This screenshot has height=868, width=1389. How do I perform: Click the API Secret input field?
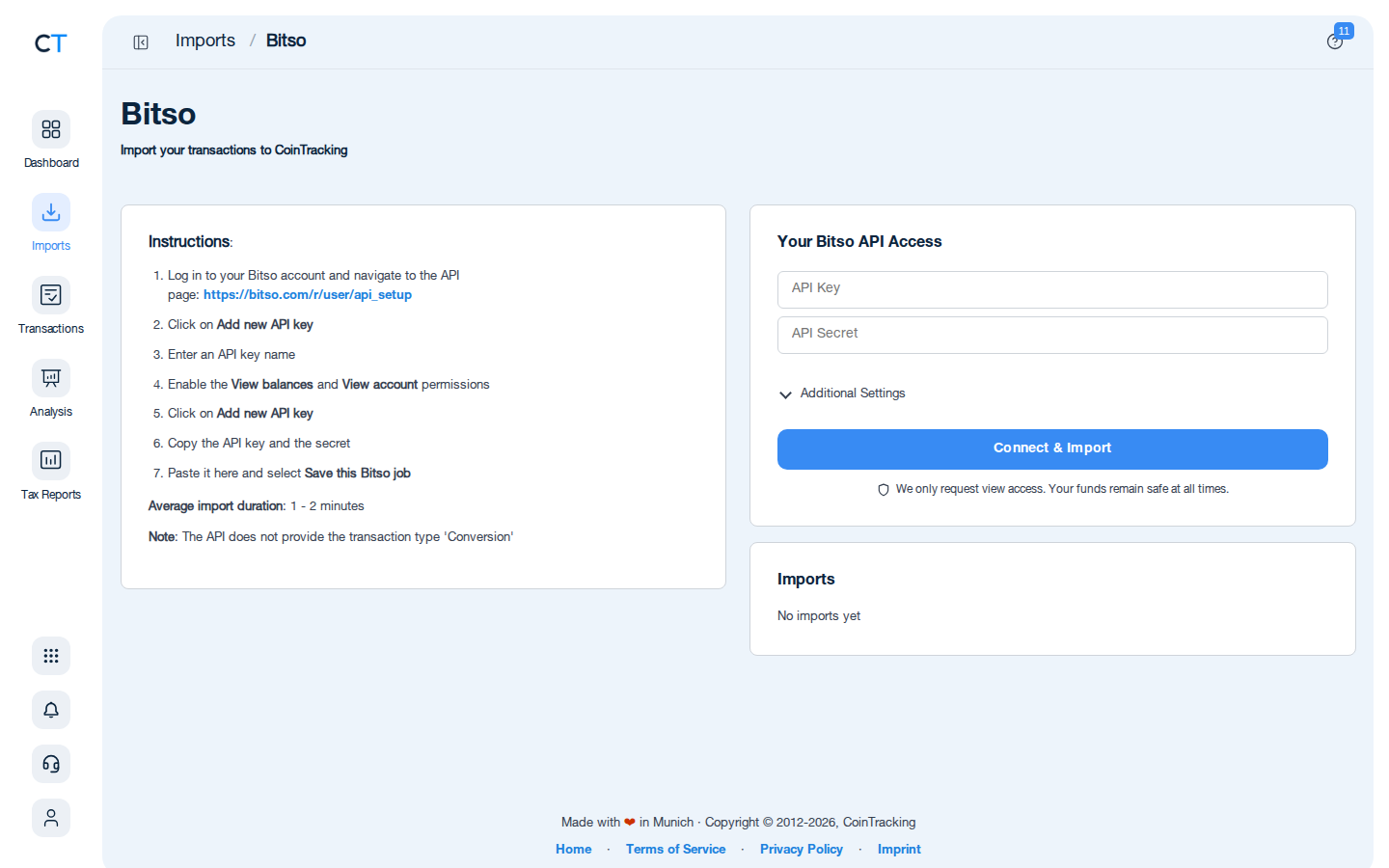point(1052,335)
